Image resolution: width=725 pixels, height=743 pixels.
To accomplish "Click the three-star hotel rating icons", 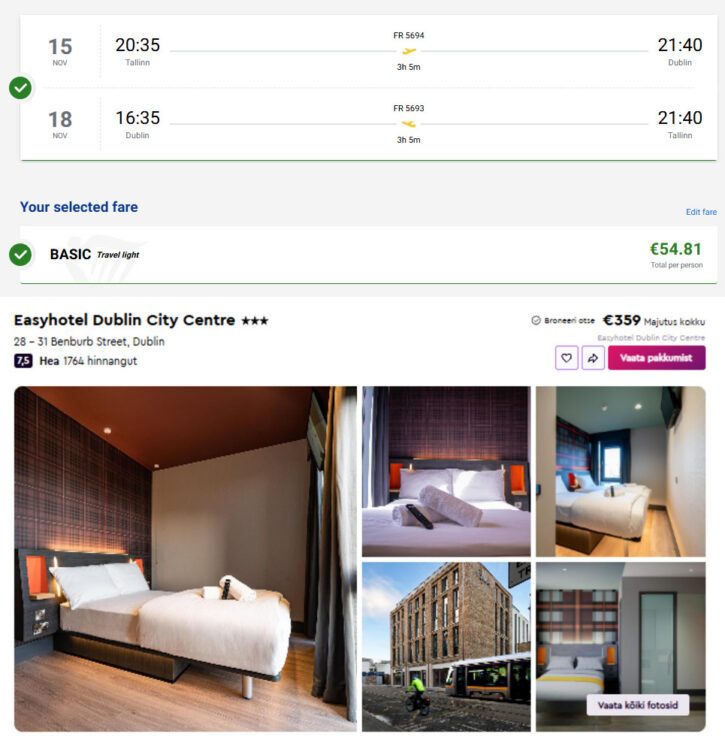I will [255, 321].
